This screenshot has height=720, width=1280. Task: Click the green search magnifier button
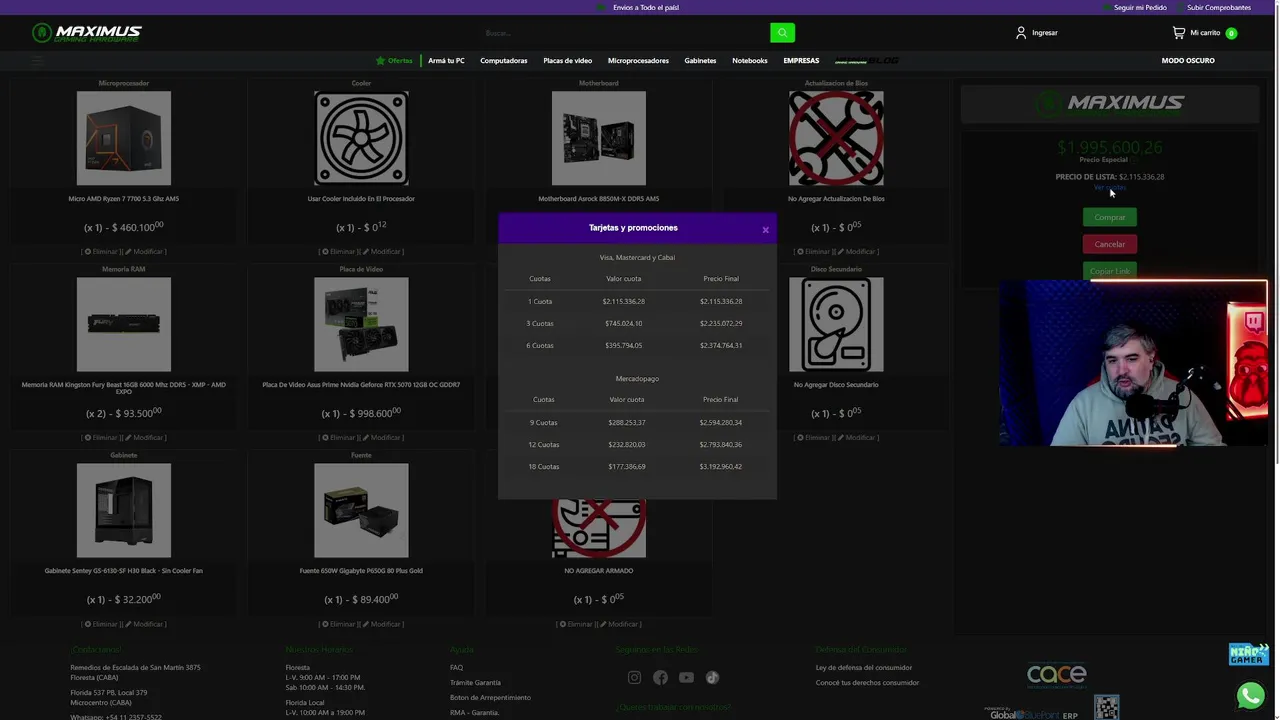pyautogui.click(x=782, y=33)
